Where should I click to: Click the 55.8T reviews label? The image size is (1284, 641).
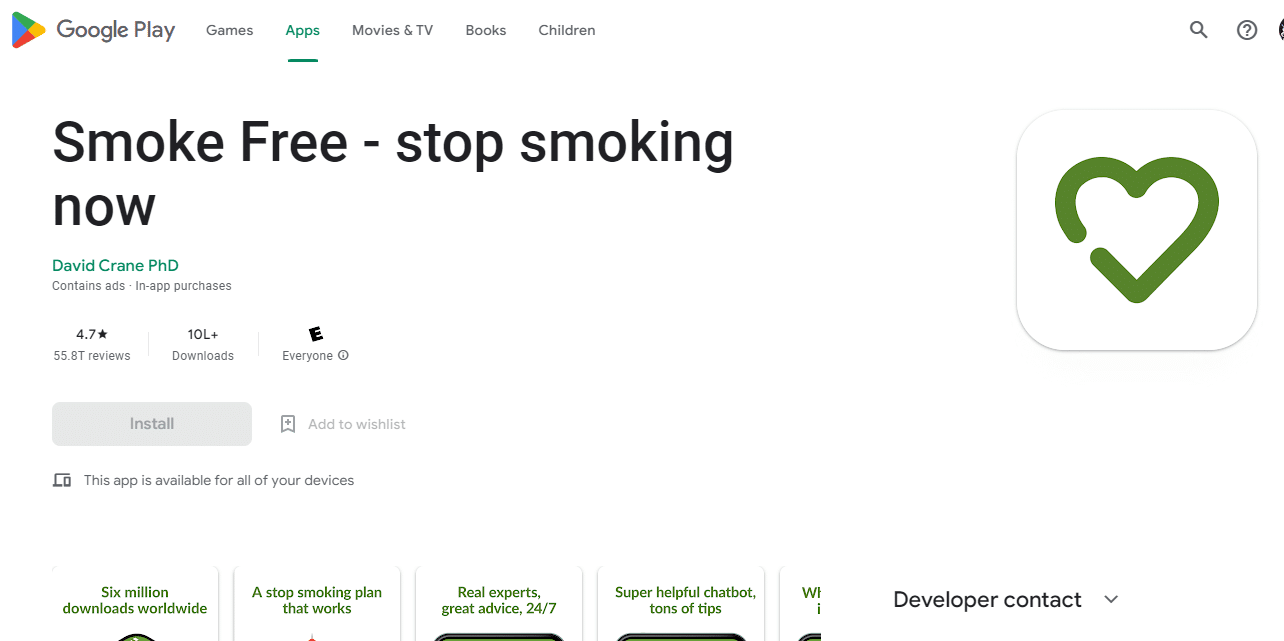(x=92, y=356)
